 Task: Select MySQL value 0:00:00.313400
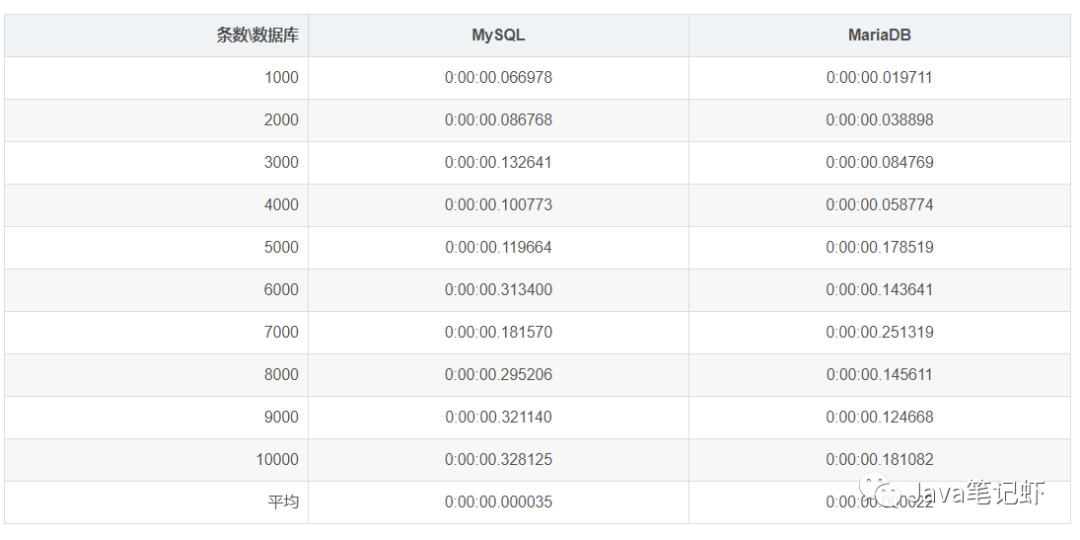point(498,289)
